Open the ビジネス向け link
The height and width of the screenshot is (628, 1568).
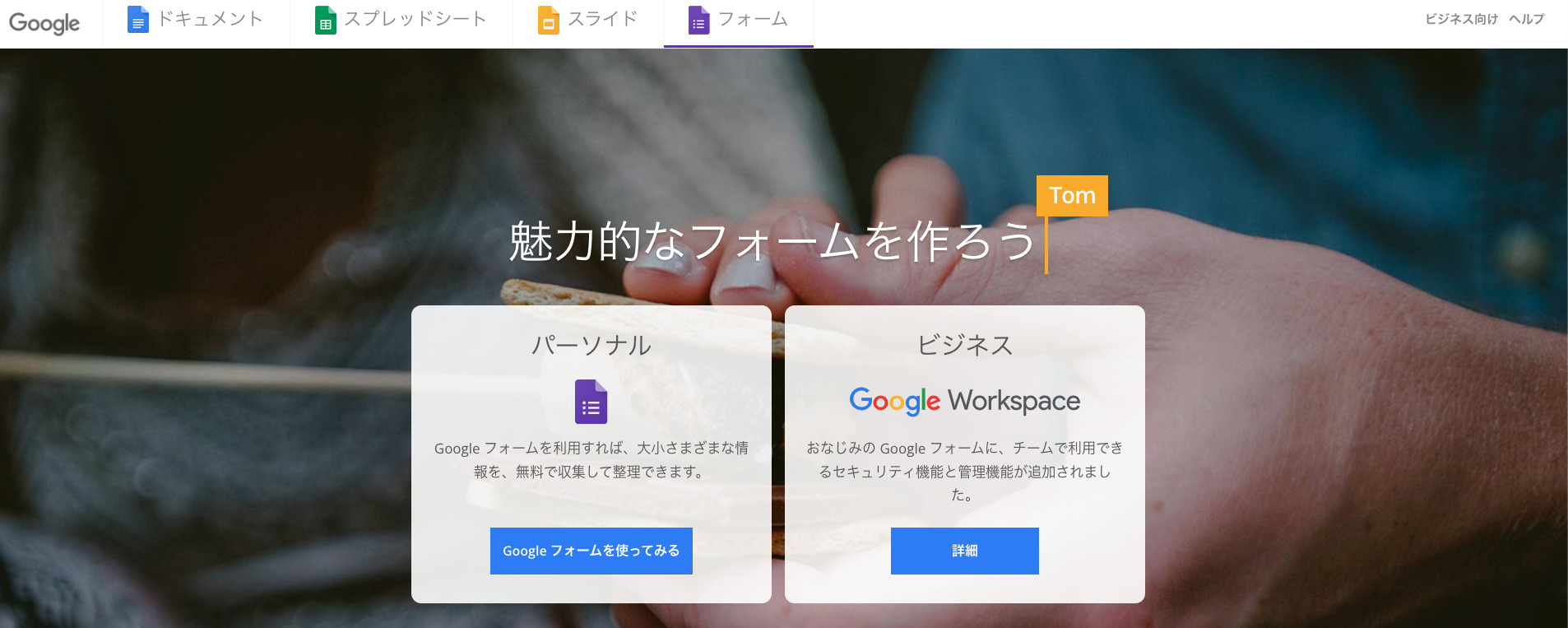coord(1461,19)
